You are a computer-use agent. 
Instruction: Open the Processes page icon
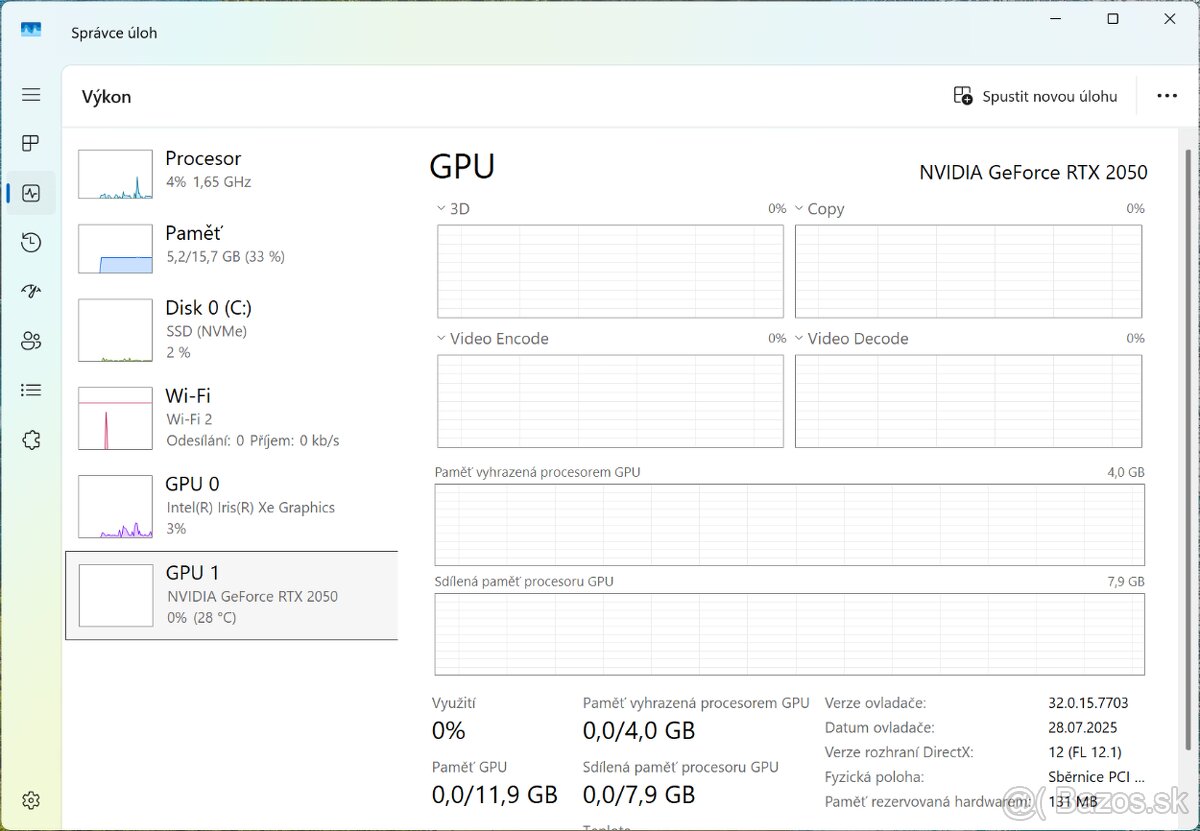pyautogui.click(x=31, y=144)
